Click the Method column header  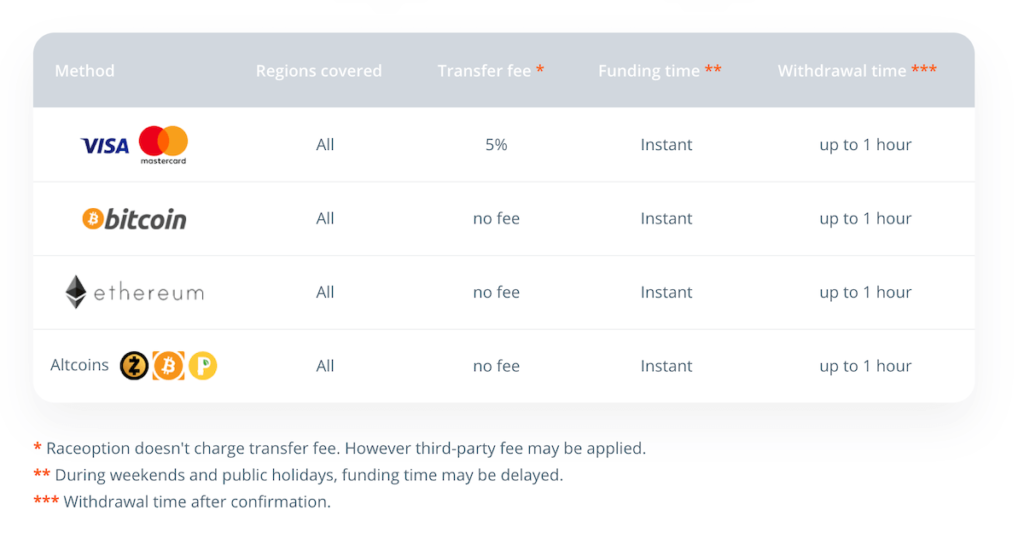click(85, 71)
